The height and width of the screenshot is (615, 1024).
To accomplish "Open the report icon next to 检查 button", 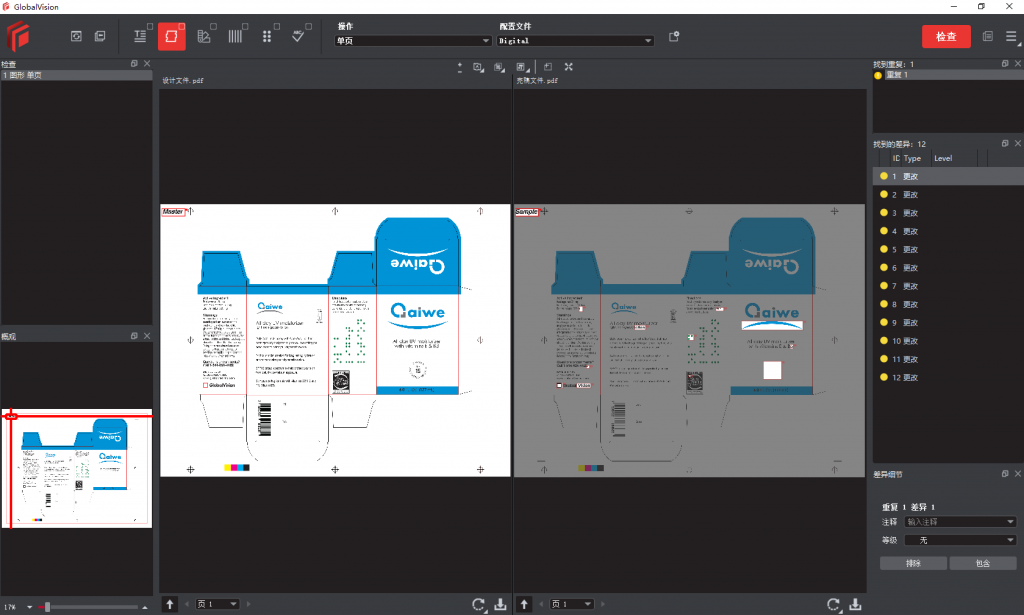I will [x=987, y=37].
